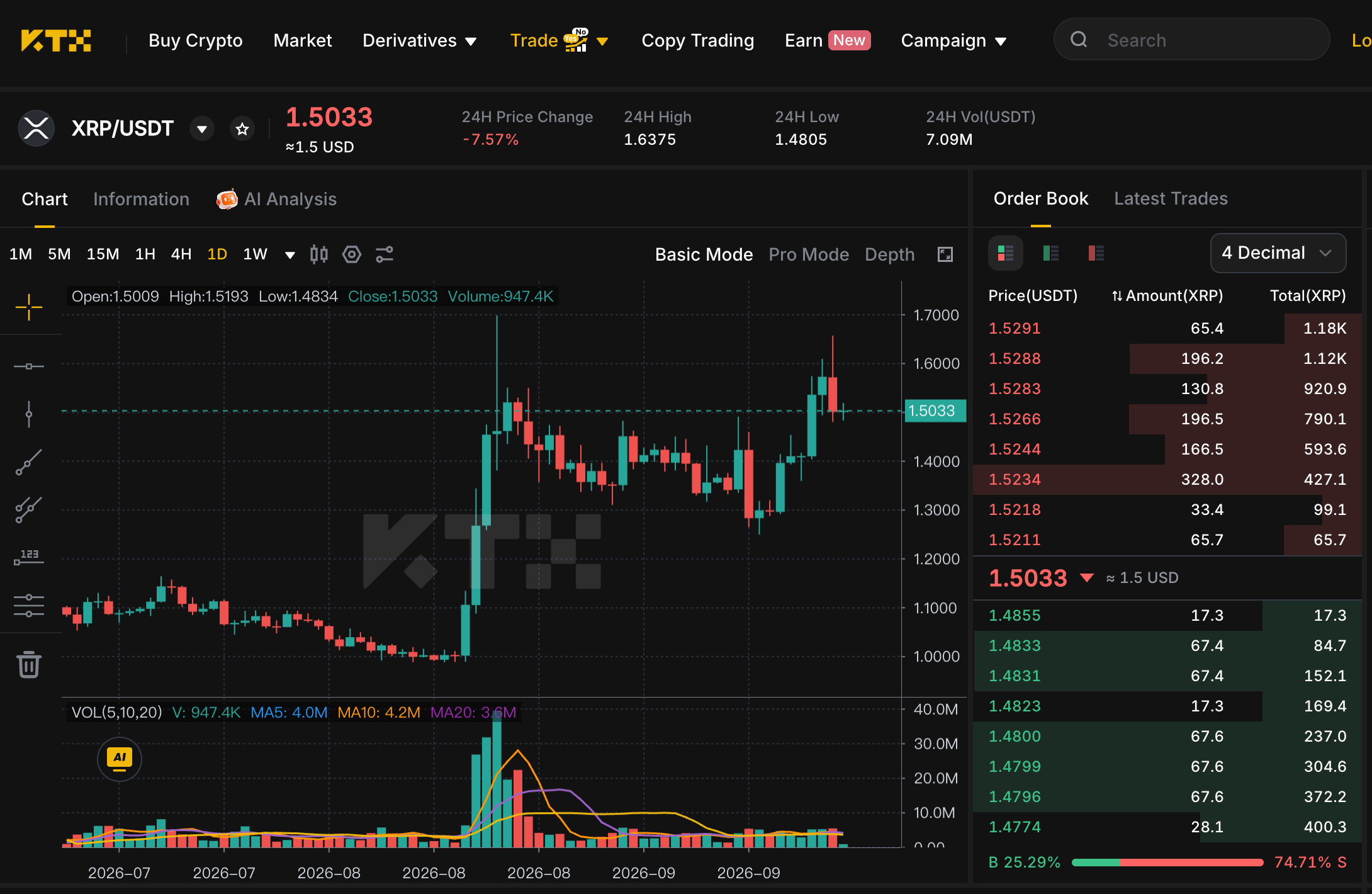
Task: Click the AI Analysis robot icon
Action: click(227, 199)
